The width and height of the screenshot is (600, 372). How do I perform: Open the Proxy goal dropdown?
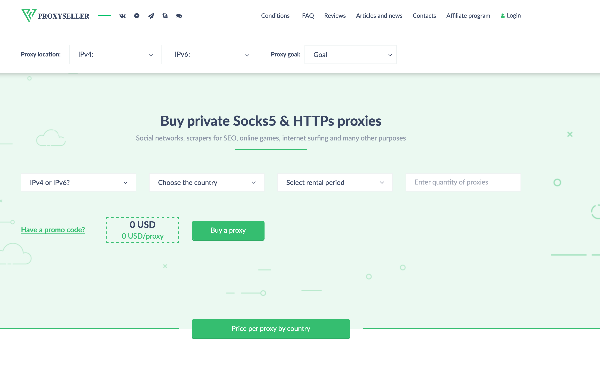coord(351,55)
